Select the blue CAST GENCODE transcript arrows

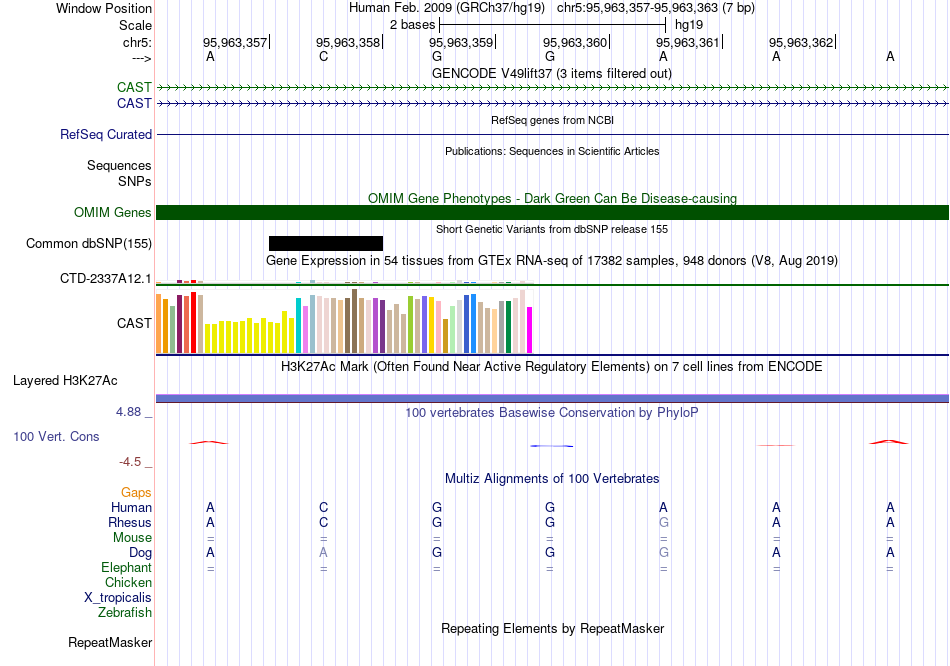click(x=553, y=104)
